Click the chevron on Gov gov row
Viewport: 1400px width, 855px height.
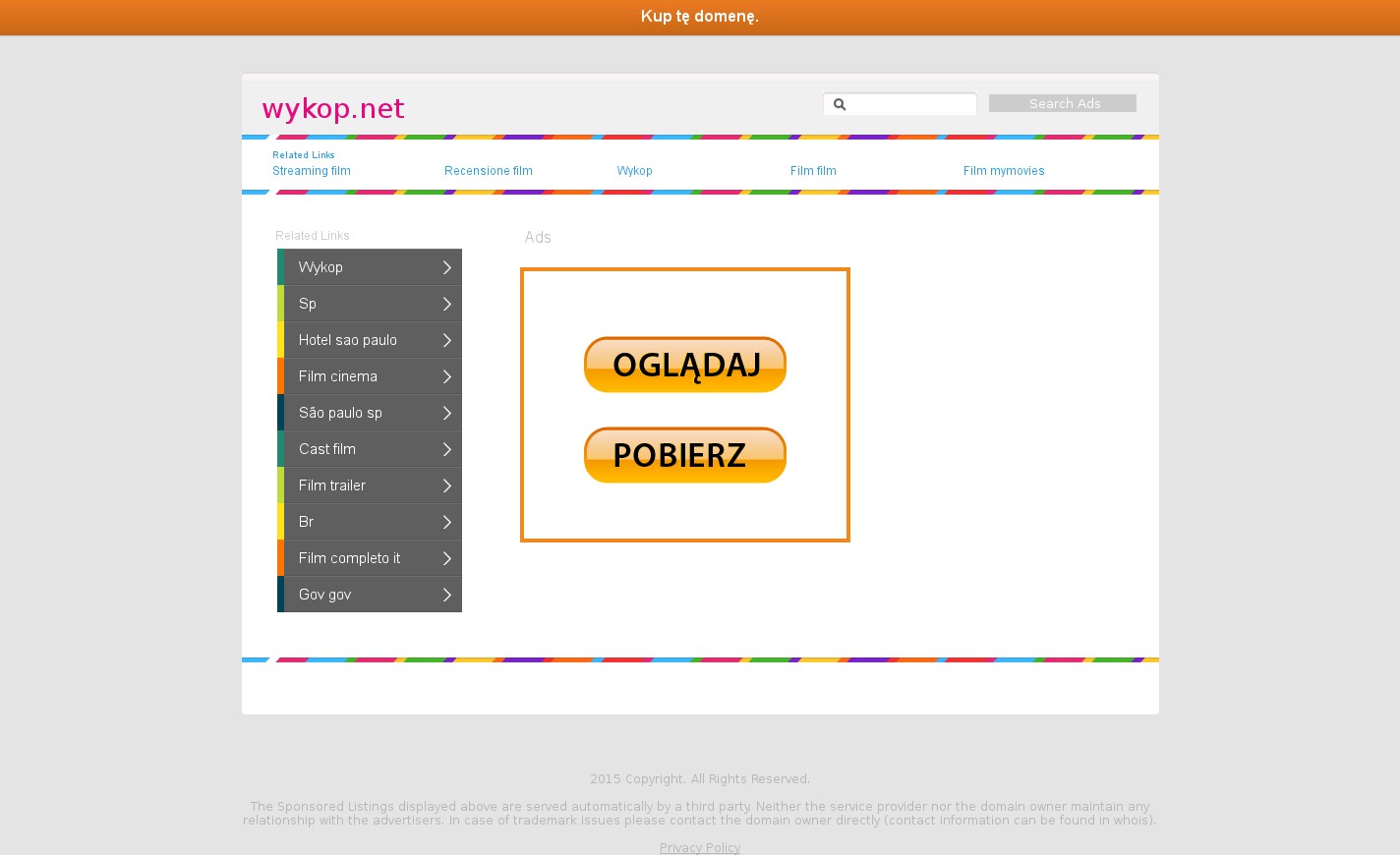click(x=446, y=595)
